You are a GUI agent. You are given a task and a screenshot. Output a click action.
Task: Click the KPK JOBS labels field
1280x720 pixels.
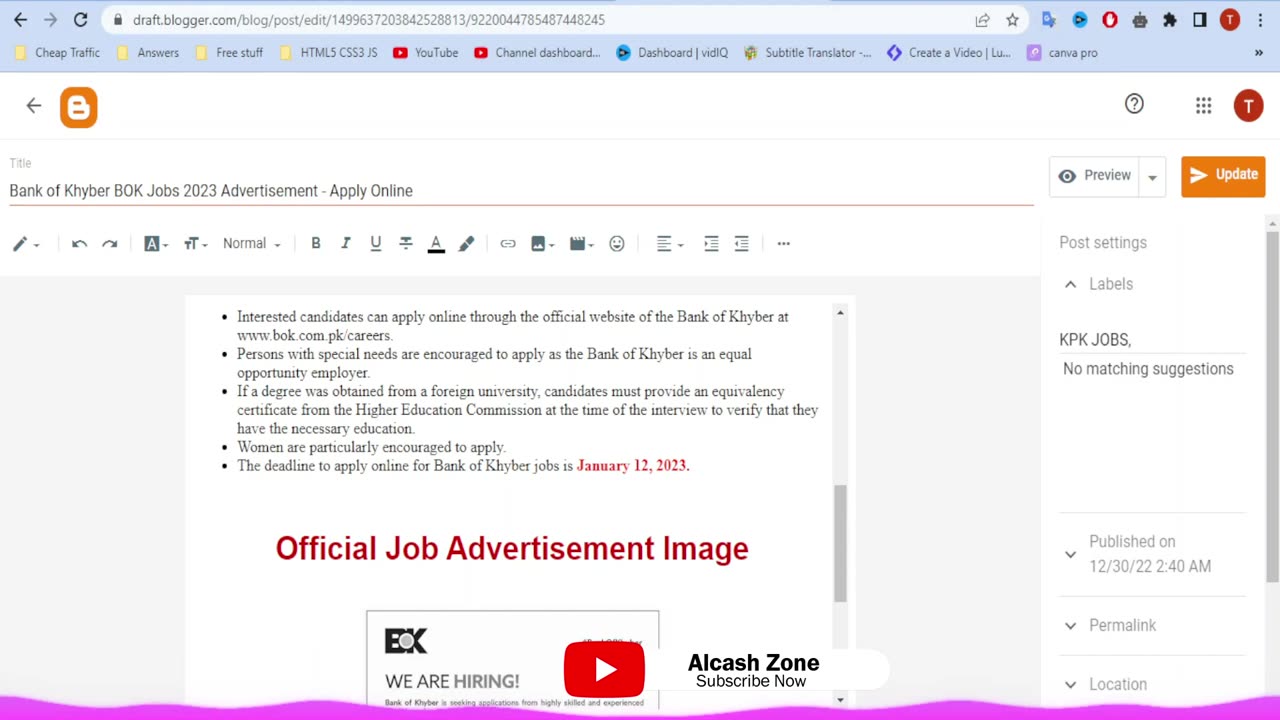point(1152,340)
